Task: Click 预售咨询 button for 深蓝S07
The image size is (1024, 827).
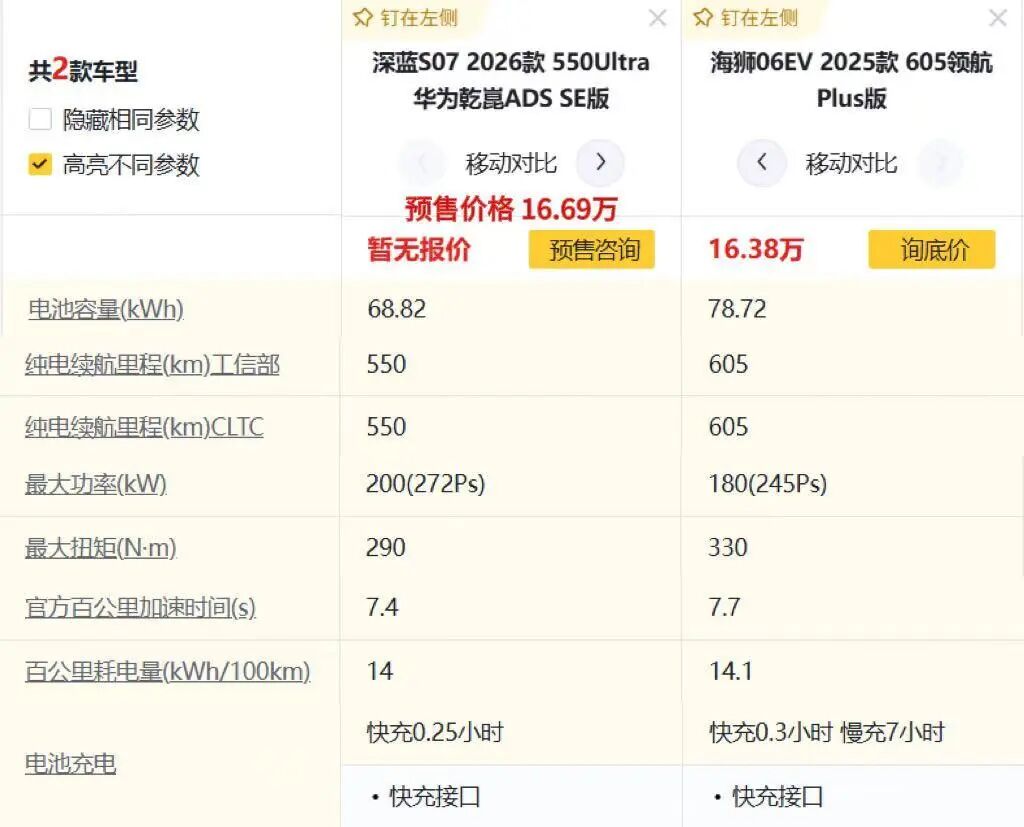Action: [x=592, y=250]
